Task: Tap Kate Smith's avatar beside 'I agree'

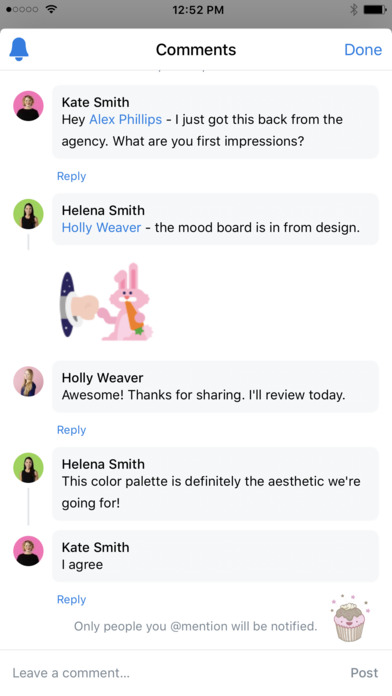Action: (28, 551)
